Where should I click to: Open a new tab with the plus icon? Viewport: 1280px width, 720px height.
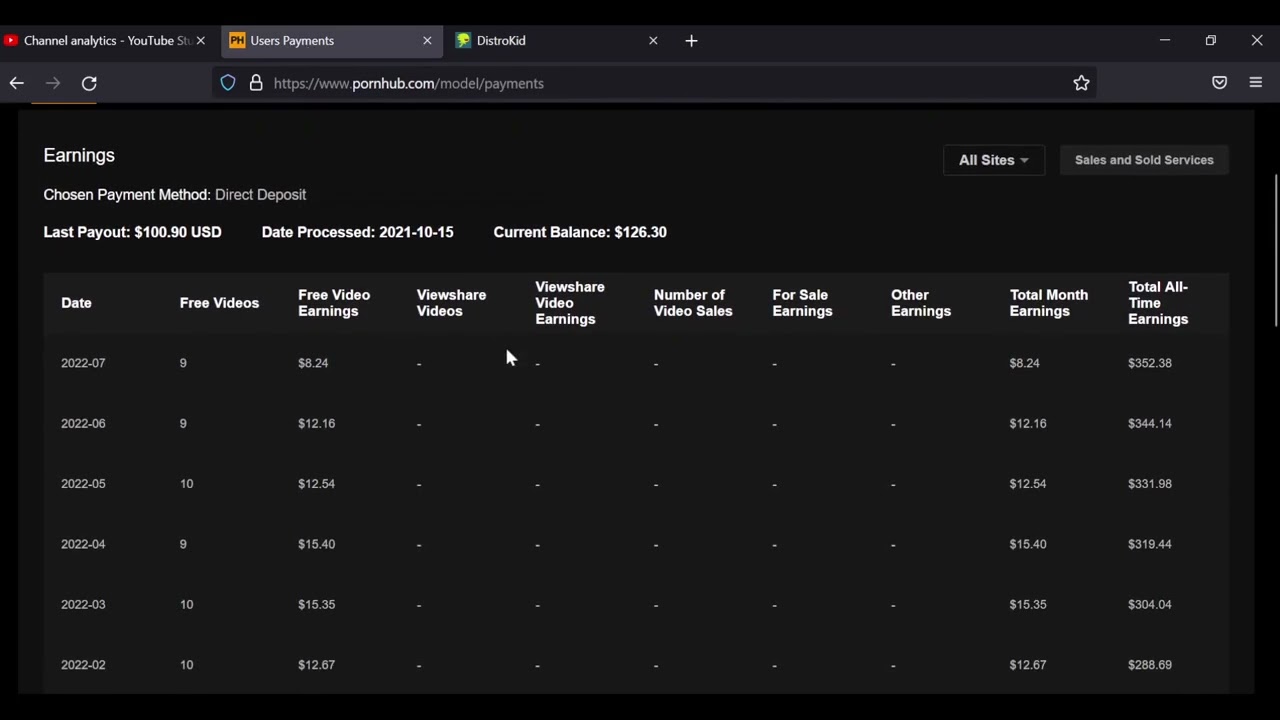pyautogui.click(x=691, y=41)
